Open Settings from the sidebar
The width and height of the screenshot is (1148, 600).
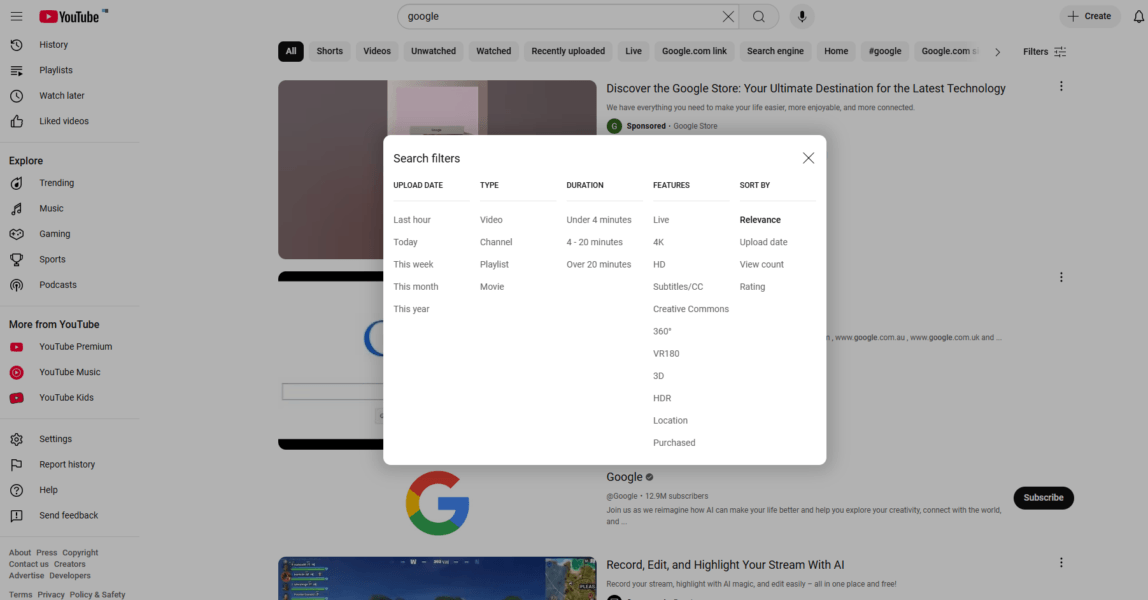pos(55,438)
